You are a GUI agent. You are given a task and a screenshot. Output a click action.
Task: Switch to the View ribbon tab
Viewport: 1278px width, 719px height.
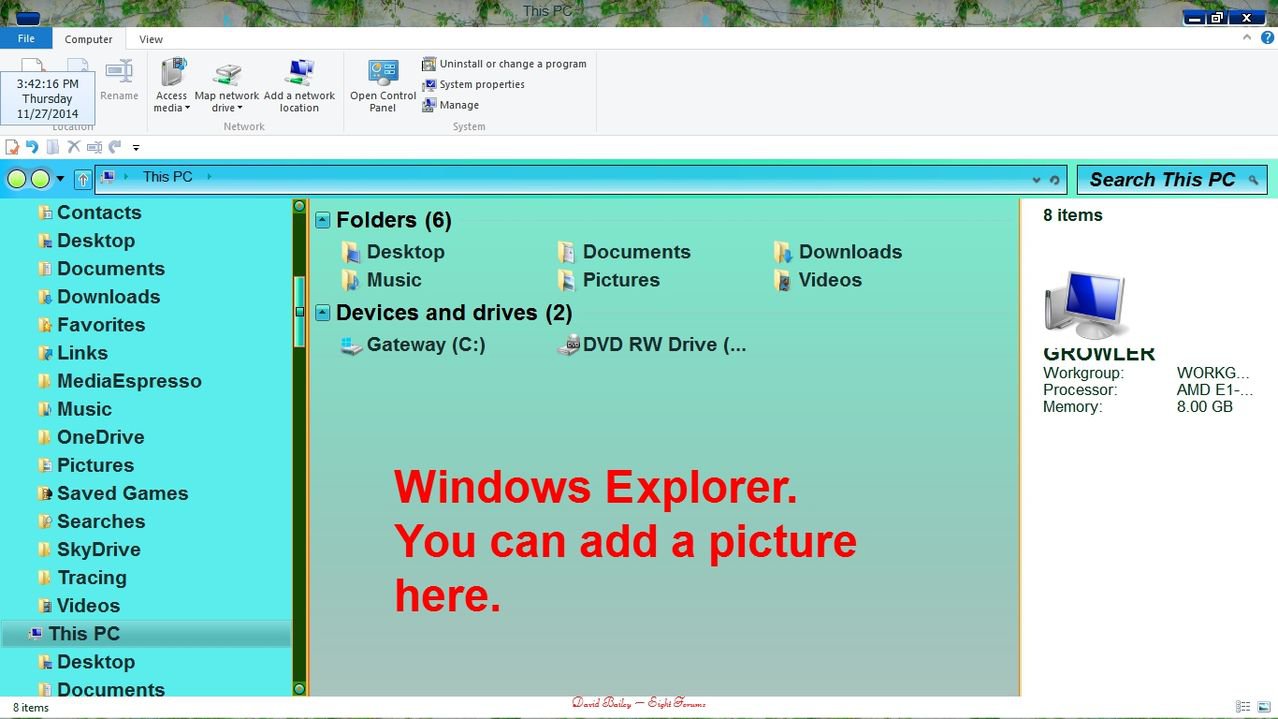coord(151,39)
